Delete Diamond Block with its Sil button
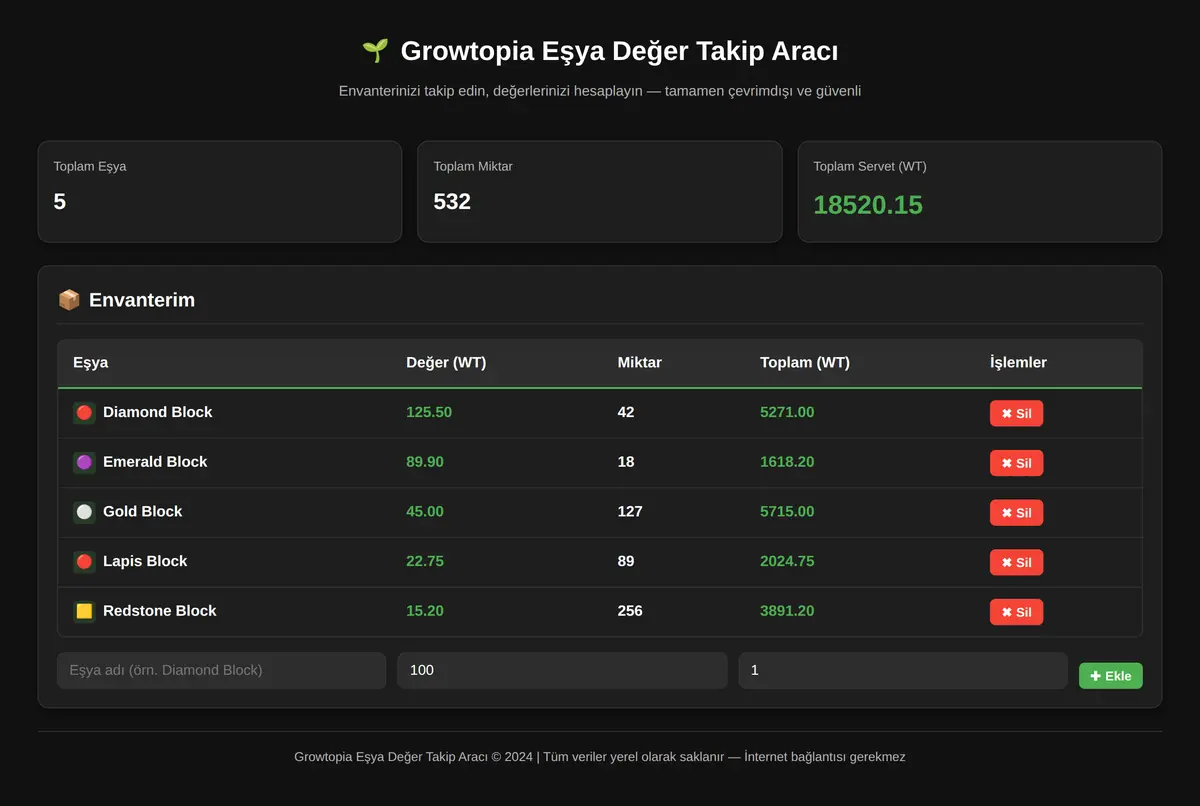This screenshot has width=1200, height=806. (x=1016, y=413)
